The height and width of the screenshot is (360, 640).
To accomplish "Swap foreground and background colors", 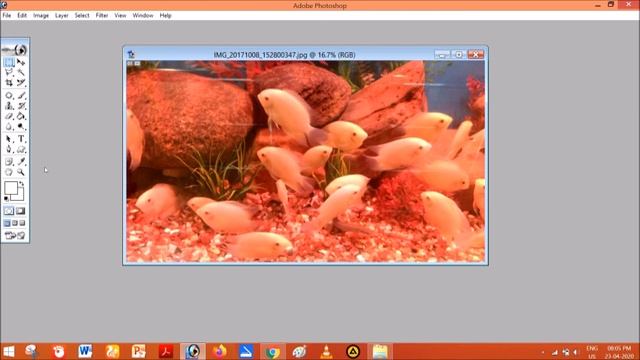I will (21, 184).
